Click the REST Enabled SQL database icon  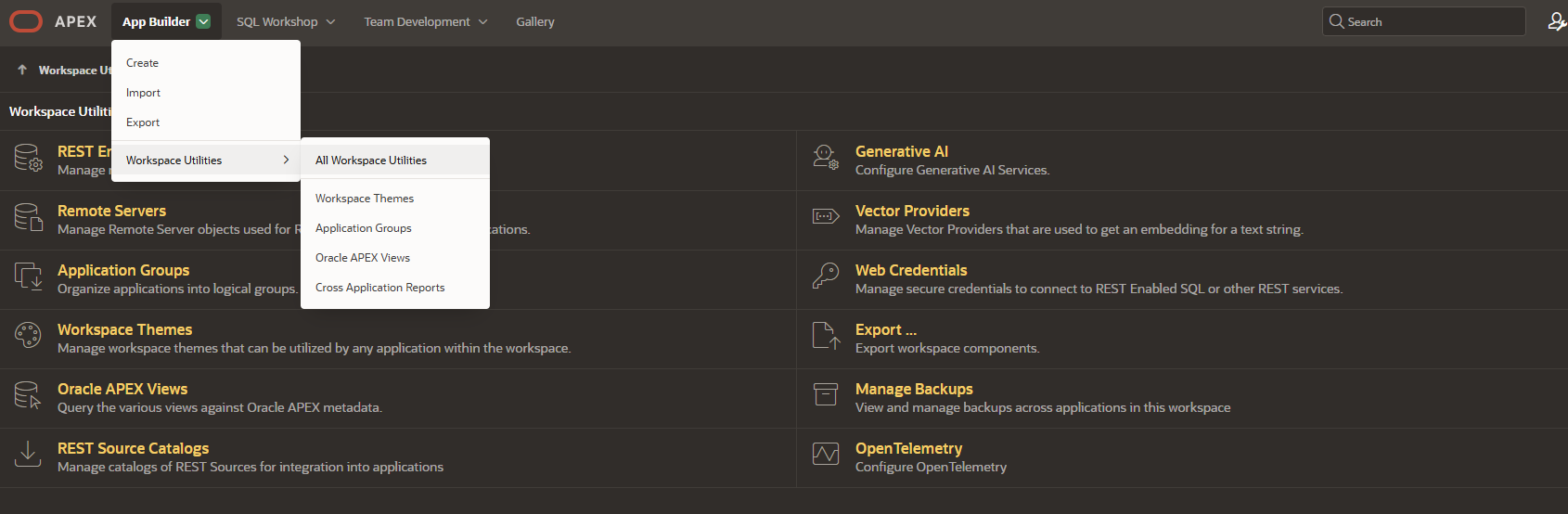pyautogui.click(x=28, y=159)
